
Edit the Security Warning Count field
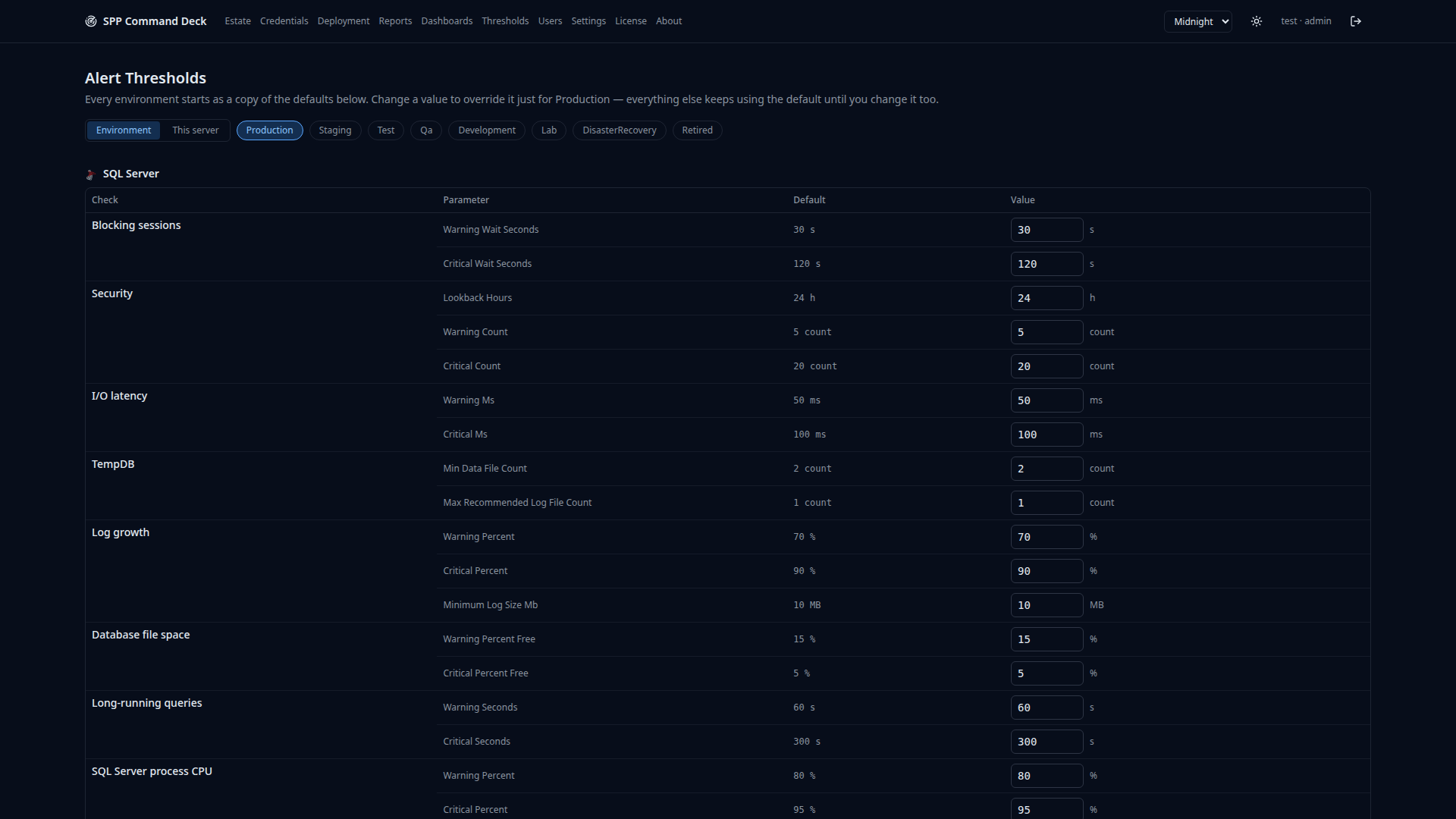(x=1046, y=332)
